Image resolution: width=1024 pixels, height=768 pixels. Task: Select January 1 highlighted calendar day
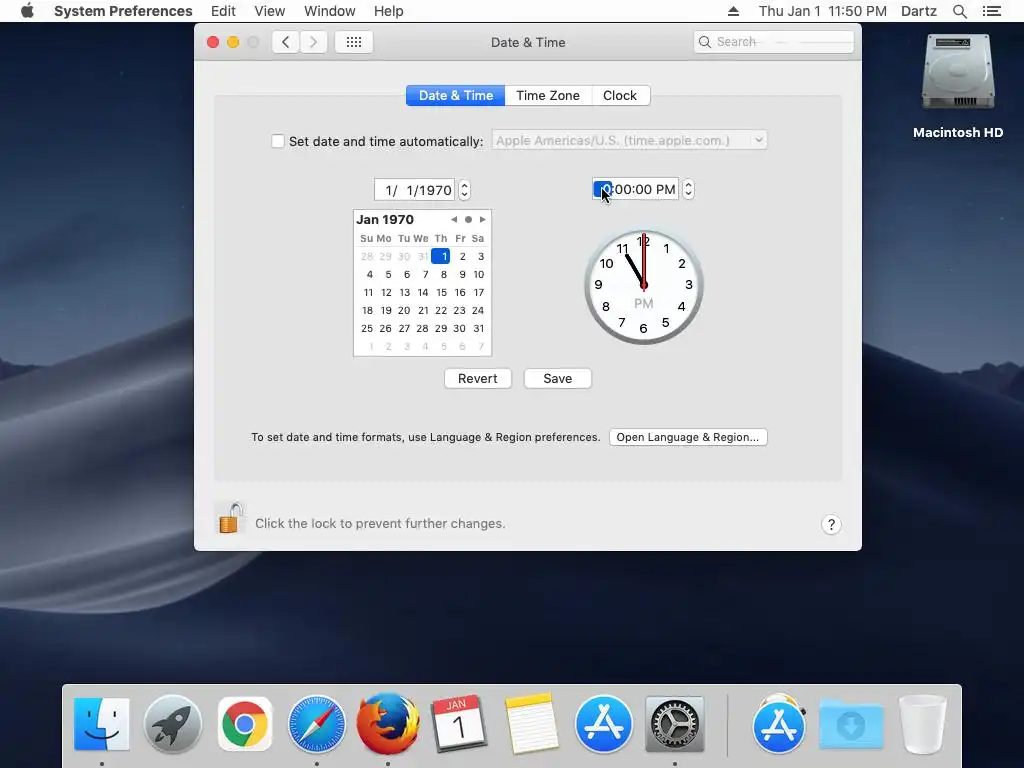coord(441,256)
